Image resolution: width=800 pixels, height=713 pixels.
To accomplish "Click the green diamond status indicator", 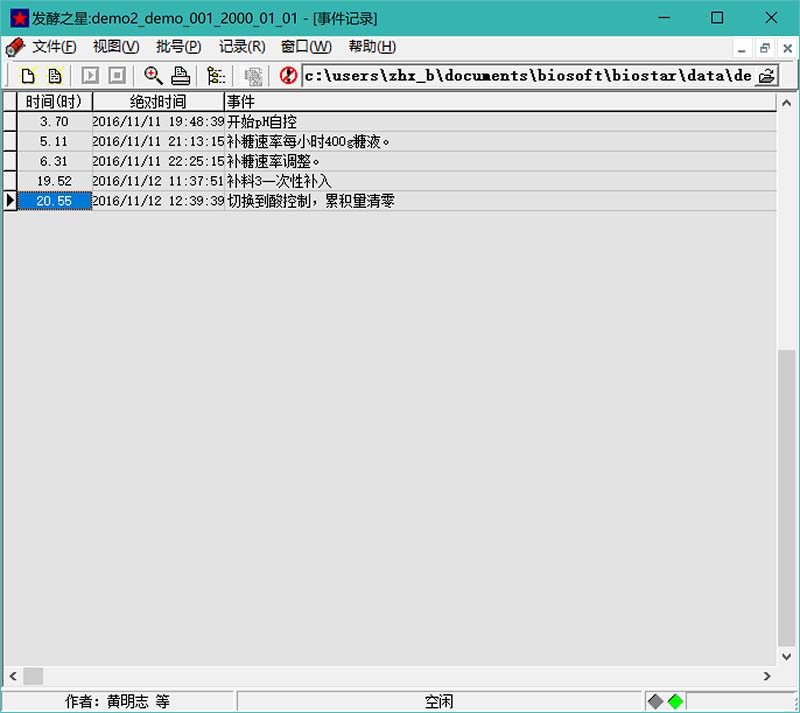I will [676, 701].
